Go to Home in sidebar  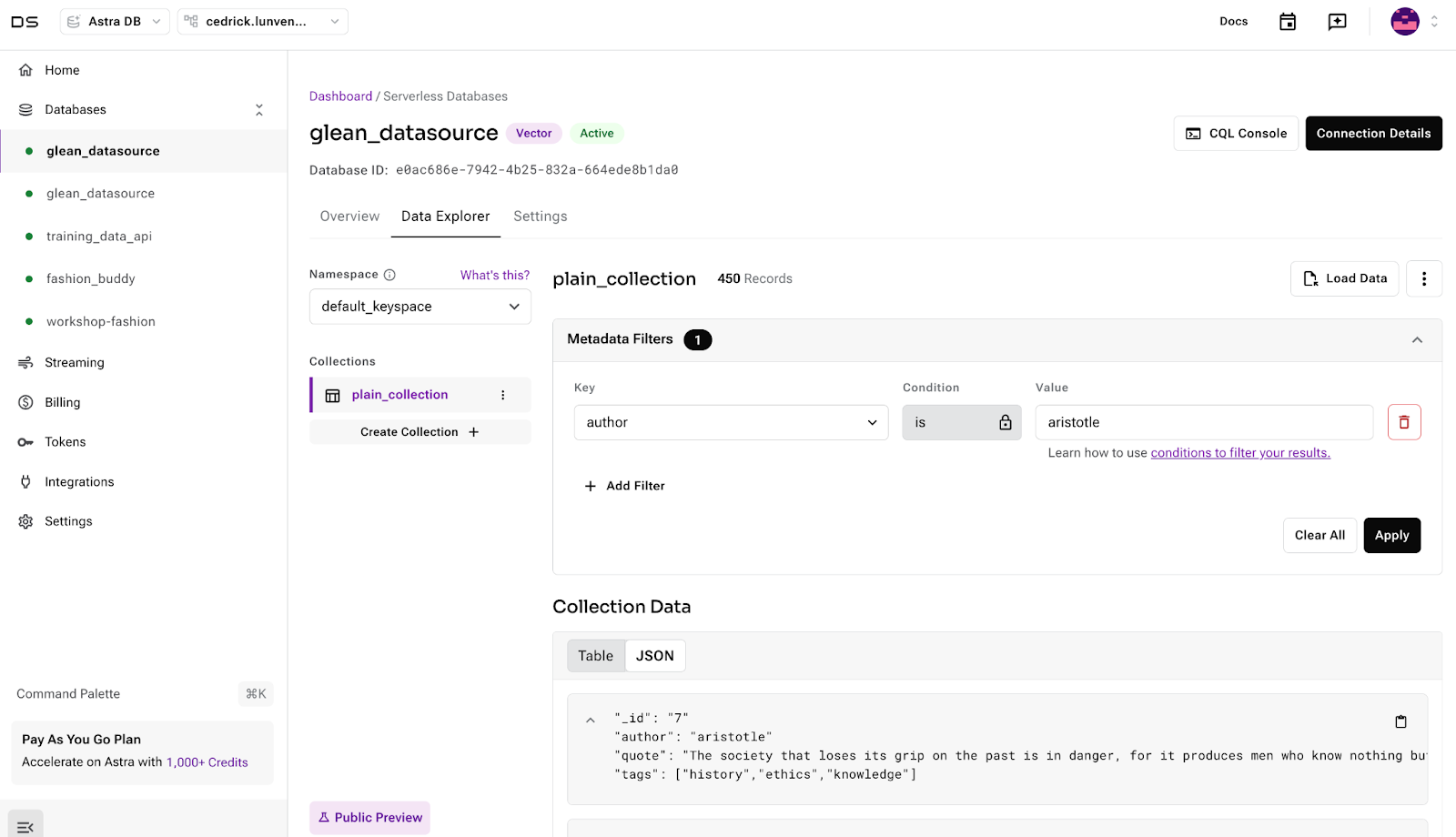(62, 70)
